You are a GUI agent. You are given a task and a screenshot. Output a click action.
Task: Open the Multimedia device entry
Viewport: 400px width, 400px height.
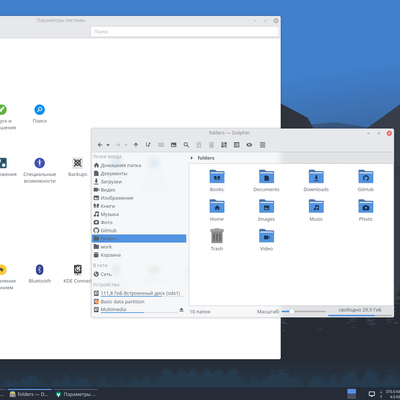point(135,310)
